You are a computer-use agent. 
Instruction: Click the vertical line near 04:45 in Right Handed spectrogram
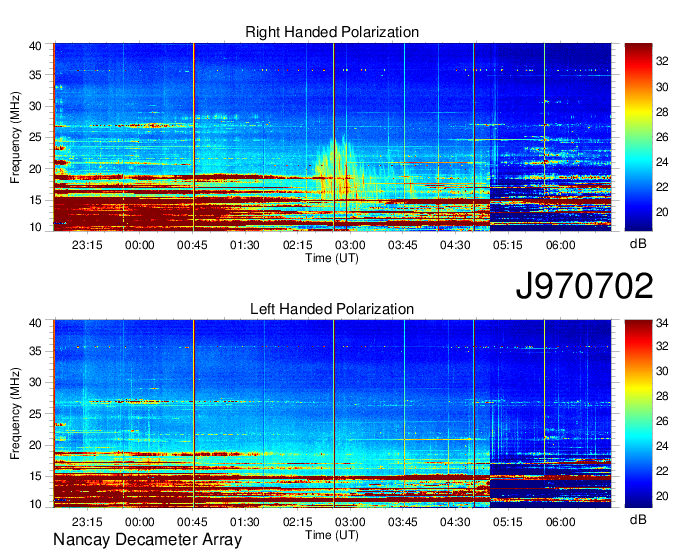[474, 137]
